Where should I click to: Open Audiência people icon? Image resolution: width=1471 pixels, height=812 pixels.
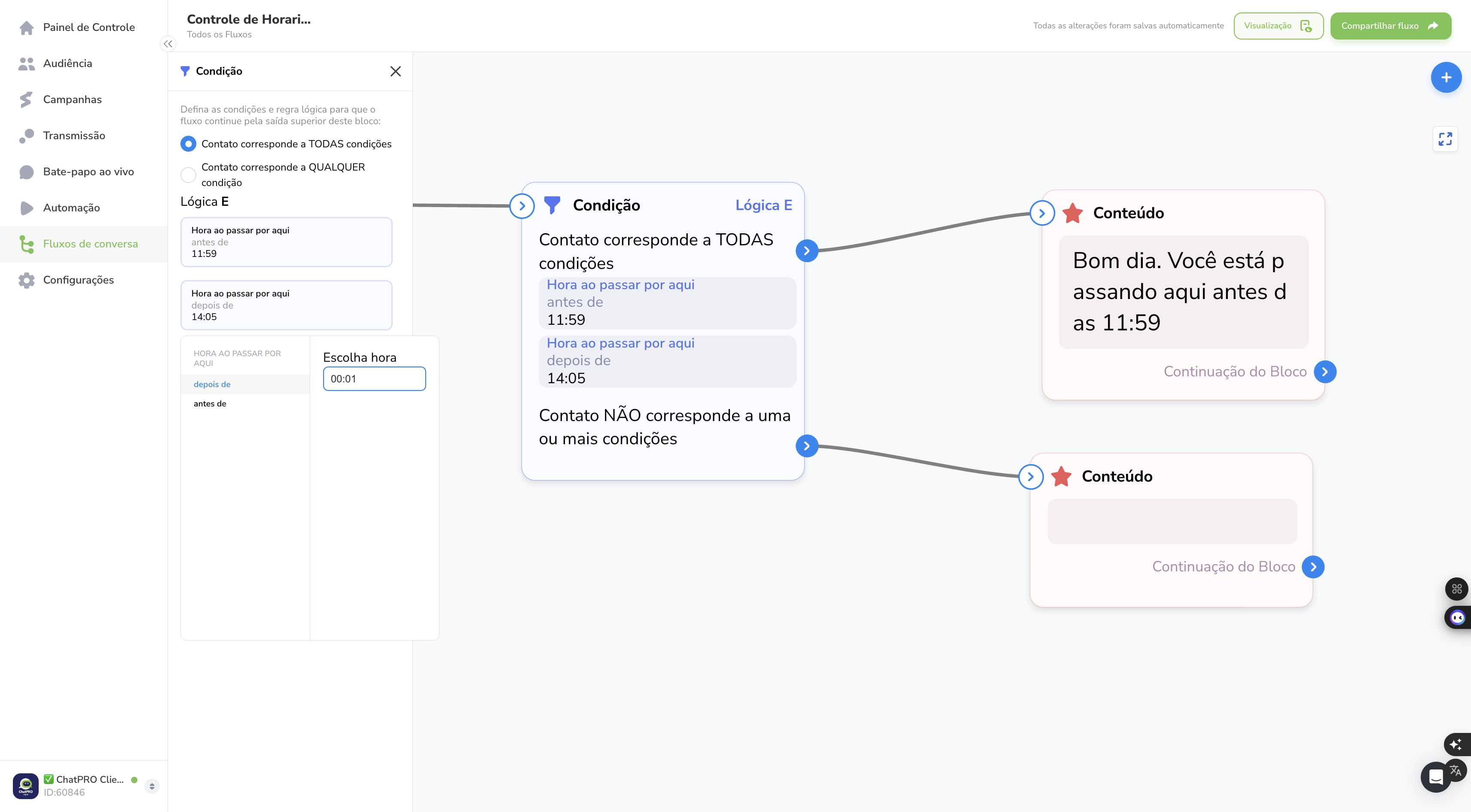[x=26, y=64]
